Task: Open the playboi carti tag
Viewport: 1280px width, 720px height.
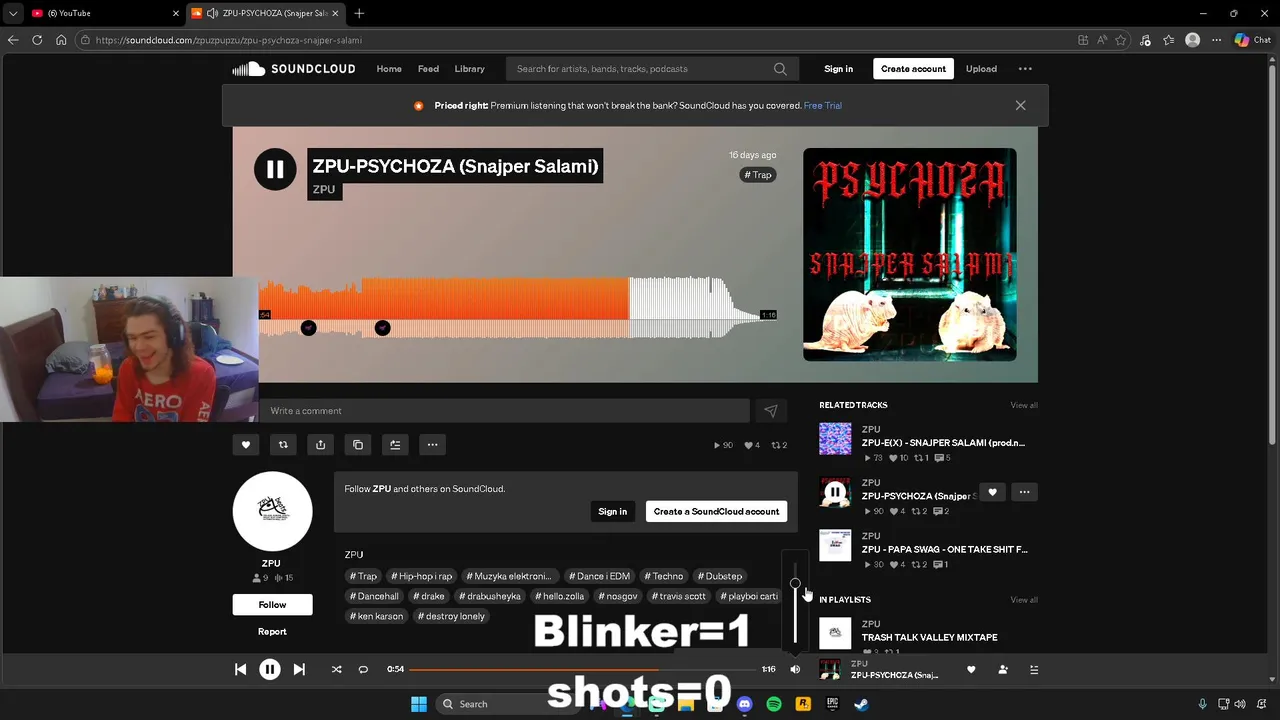Action: coord(749,596)
